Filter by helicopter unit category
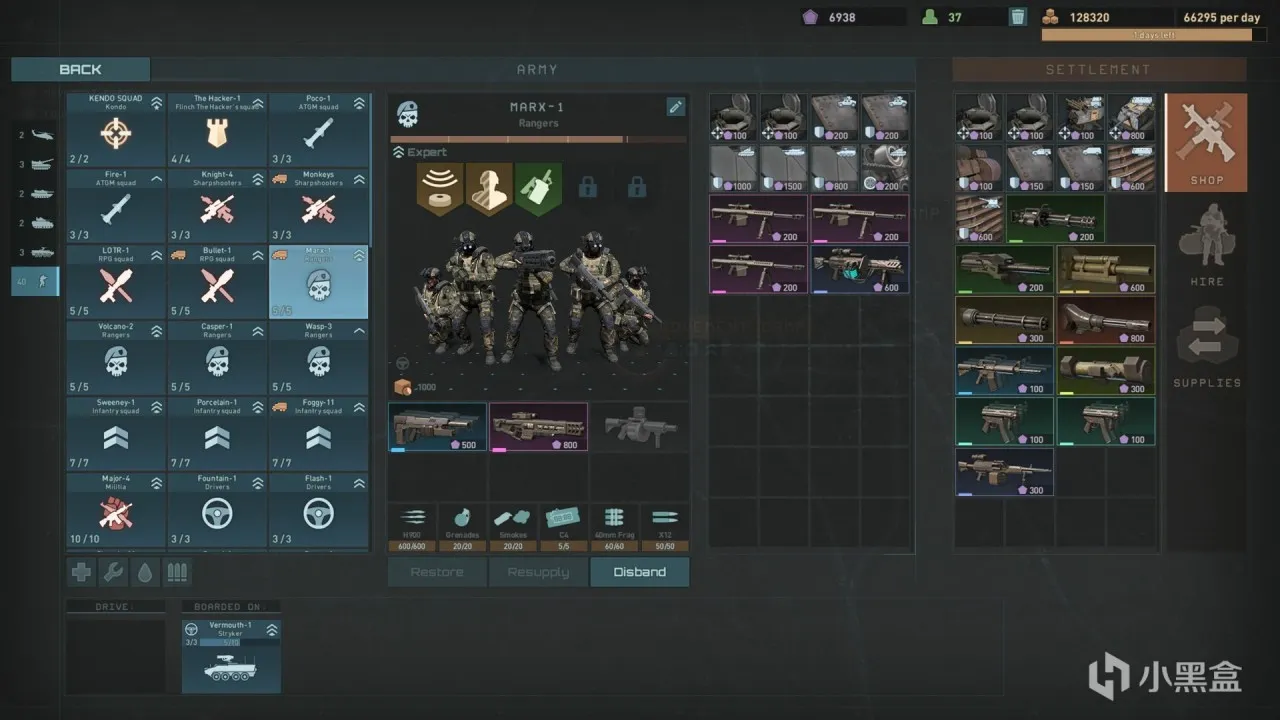Viewport: 1280px width, 720px height. point(36,135)
